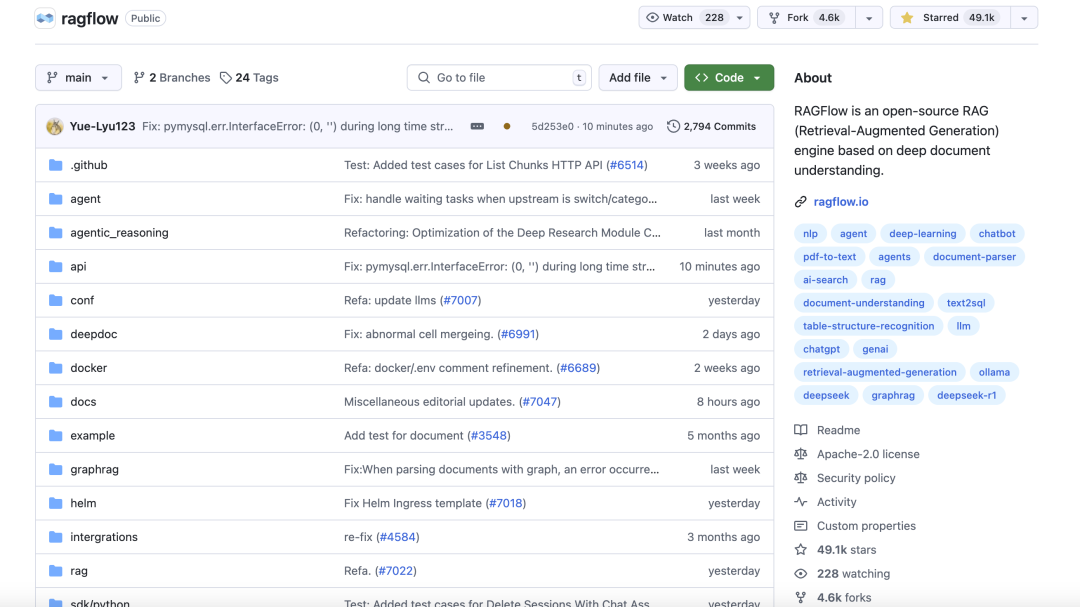Click the folder icon beside docs
The width and height of the screenshot is (1080, 607).
point(56,402)
